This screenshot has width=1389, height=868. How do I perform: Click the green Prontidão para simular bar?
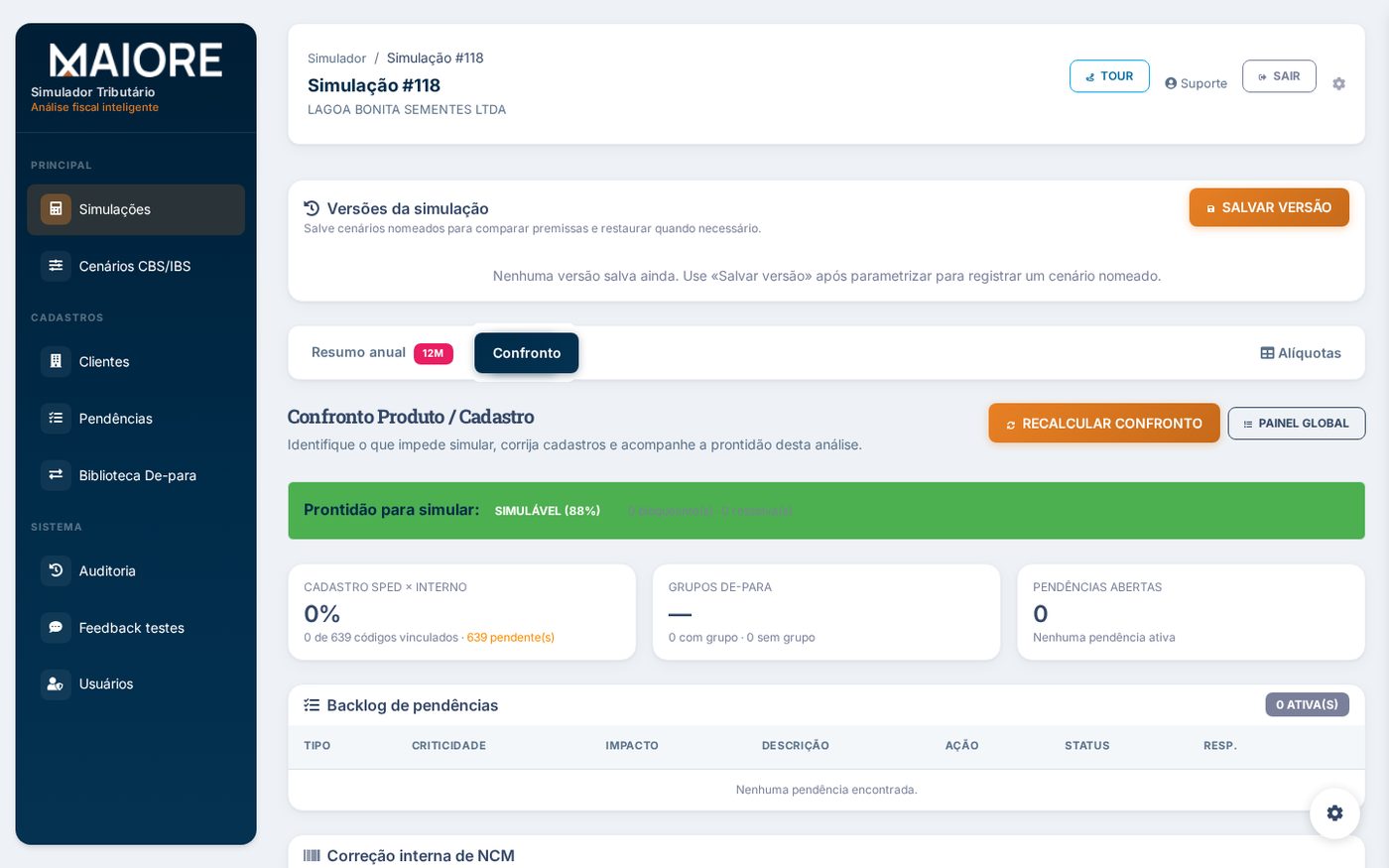click(x=826, y=511)
